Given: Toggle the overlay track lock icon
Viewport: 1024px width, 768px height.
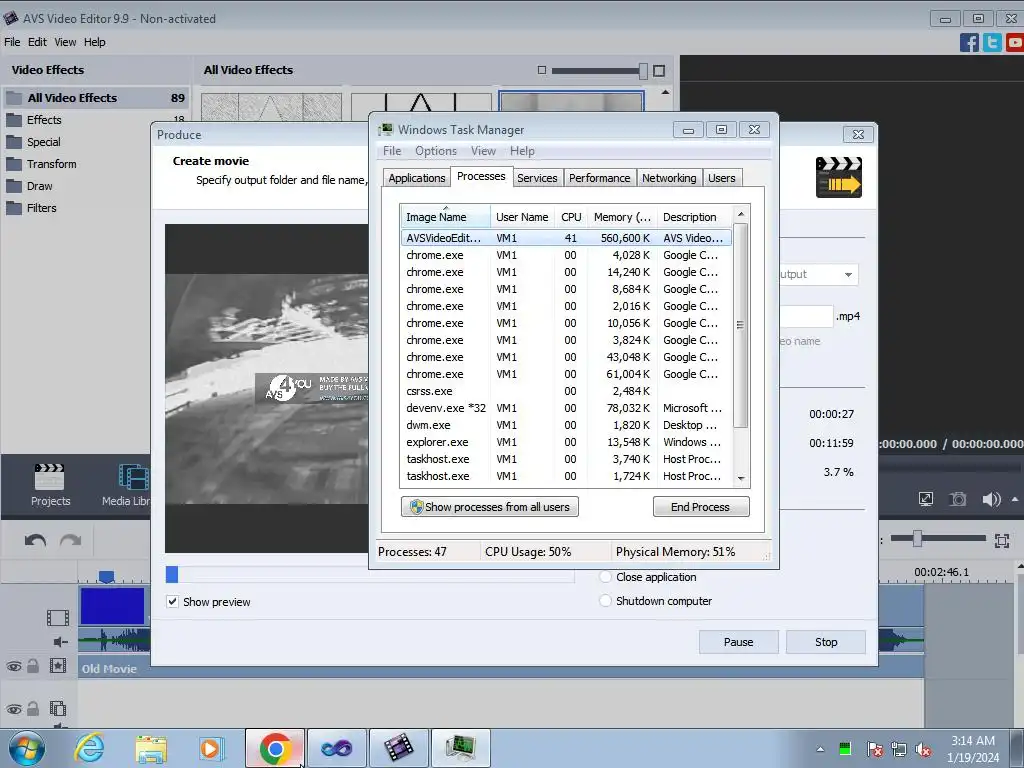Looking at the screenshot, I should tap(33, 709).
